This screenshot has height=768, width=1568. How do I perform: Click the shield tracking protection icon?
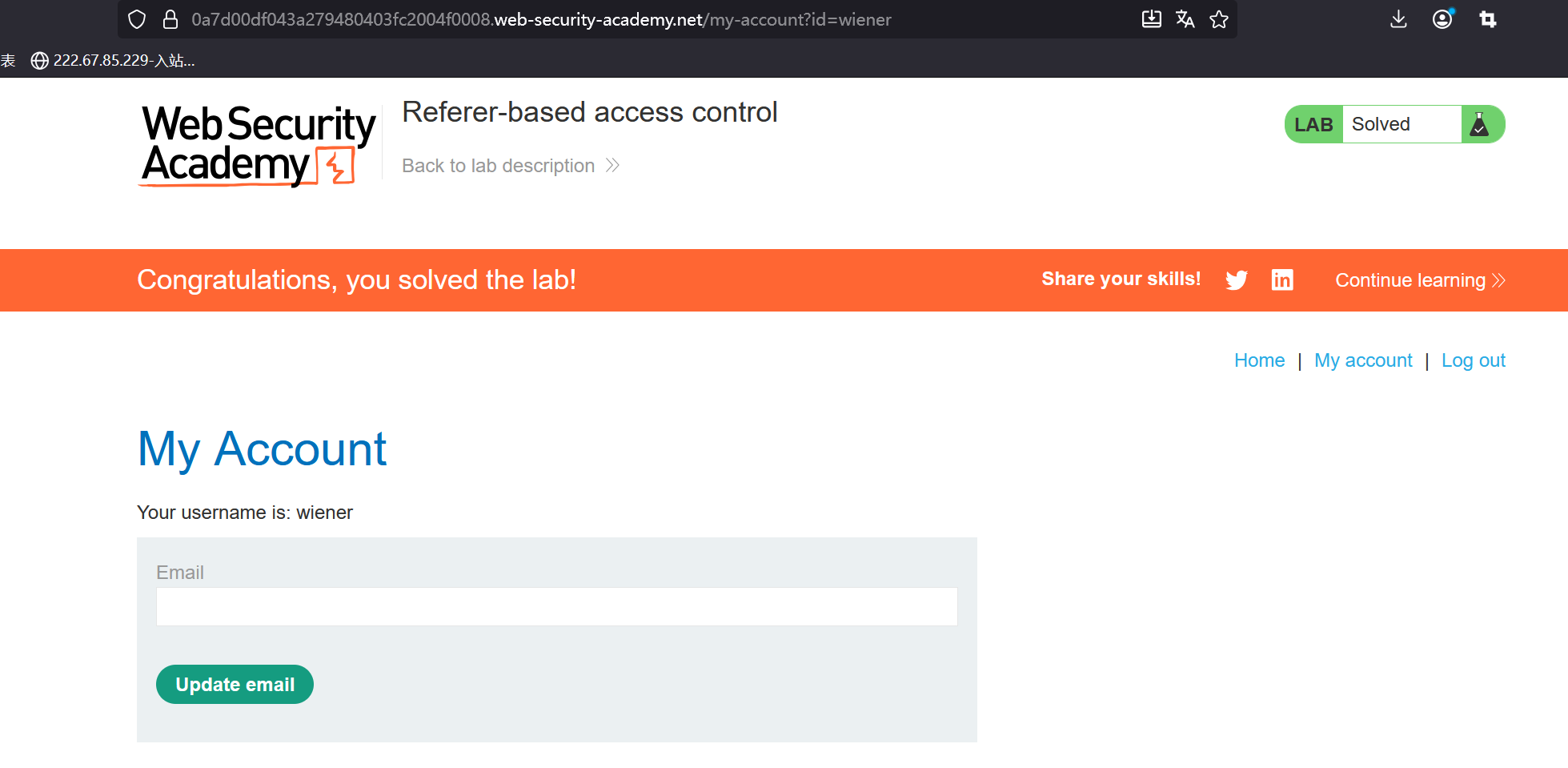click(137, 19)
